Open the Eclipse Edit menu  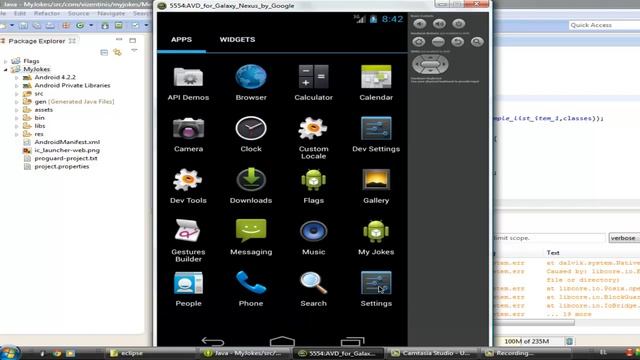pyautogui.click(x=19, y=13)
